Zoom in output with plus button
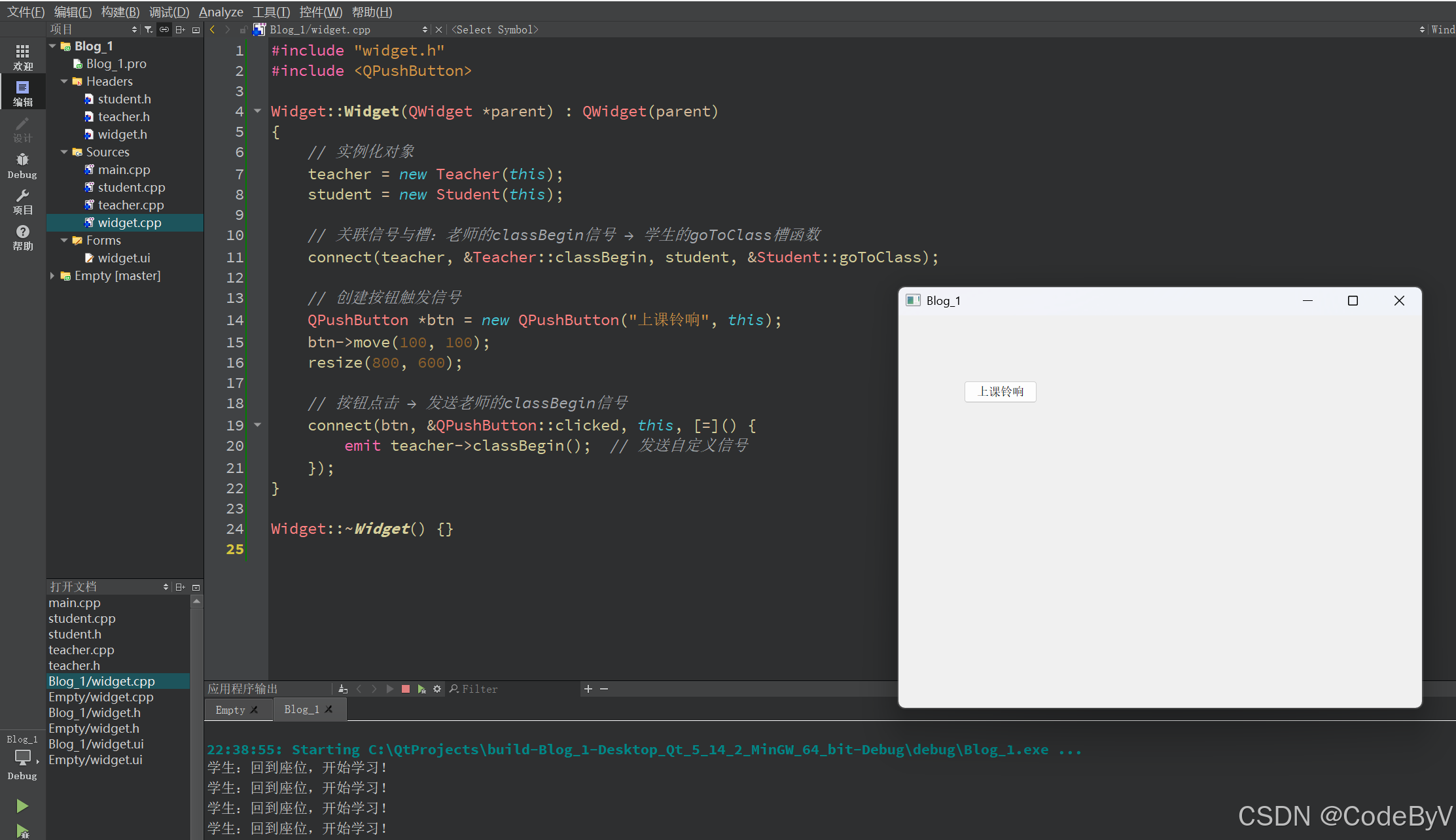The image size is (1456, 840). point(588,689)
